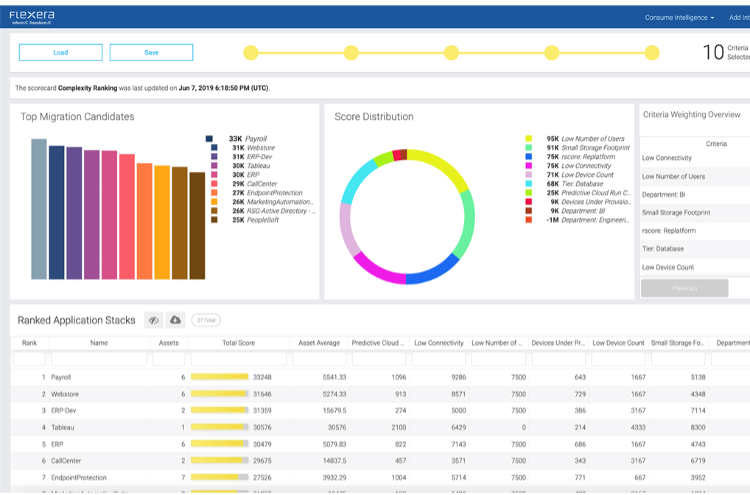This screenshot has width=750, height=495.
Task: Toggle the eye-slash visibility icon in Ranked Application Stacks
Action: pos(154,320)
